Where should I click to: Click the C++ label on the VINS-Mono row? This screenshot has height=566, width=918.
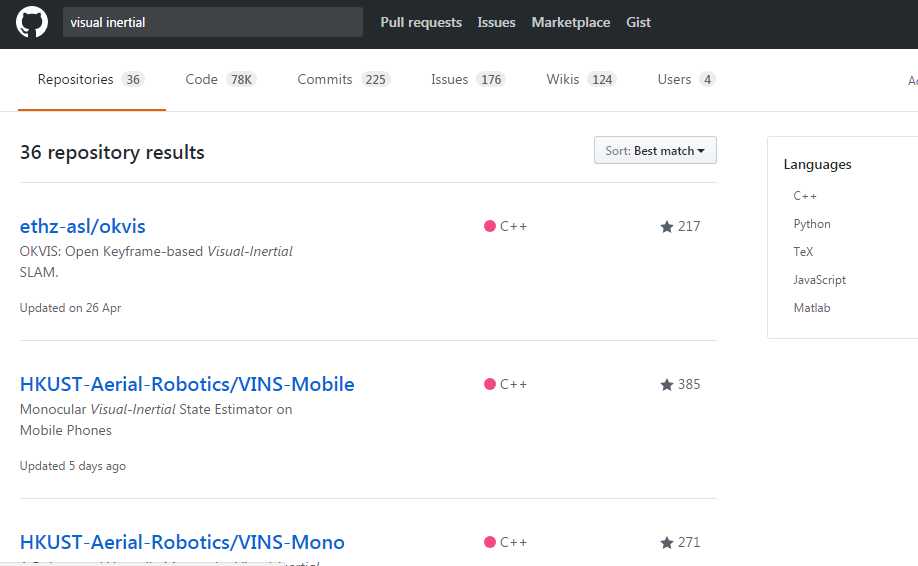click(x=513, y=543)
